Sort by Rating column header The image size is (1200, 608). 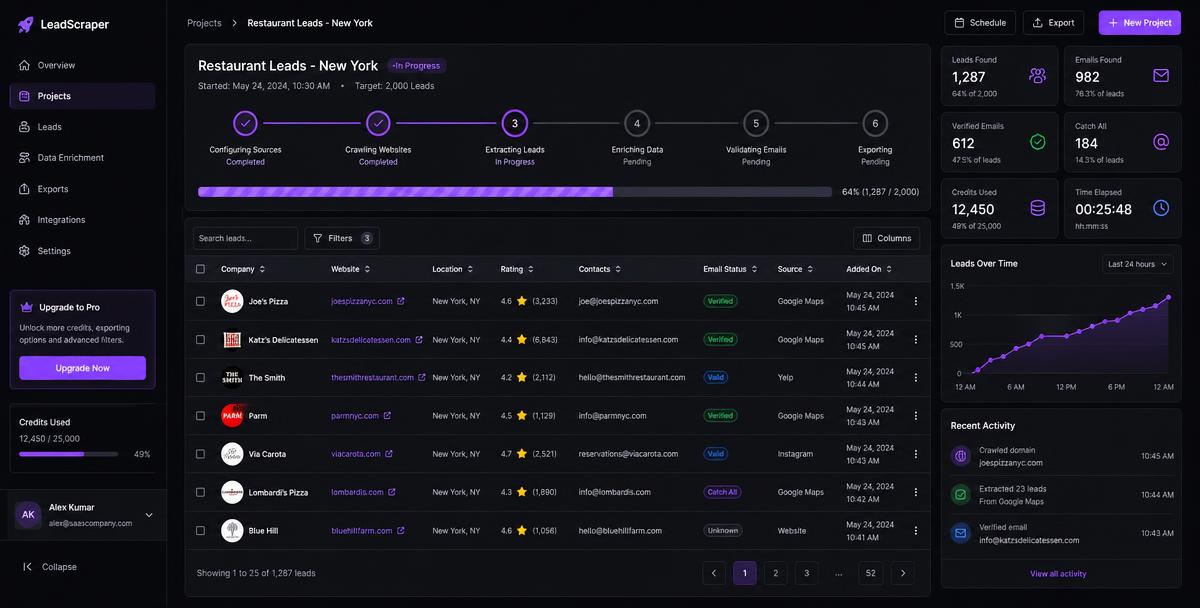pyautogui.click(x=517, y=269)
